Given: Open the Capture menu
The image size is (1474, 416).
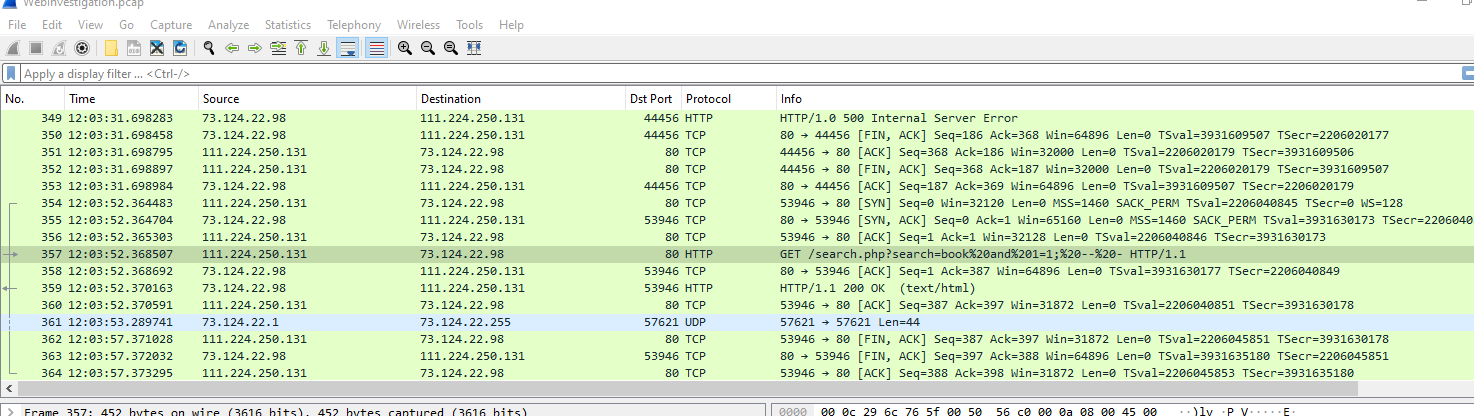Looking at the screenshot, I should (x=171, y=24).
